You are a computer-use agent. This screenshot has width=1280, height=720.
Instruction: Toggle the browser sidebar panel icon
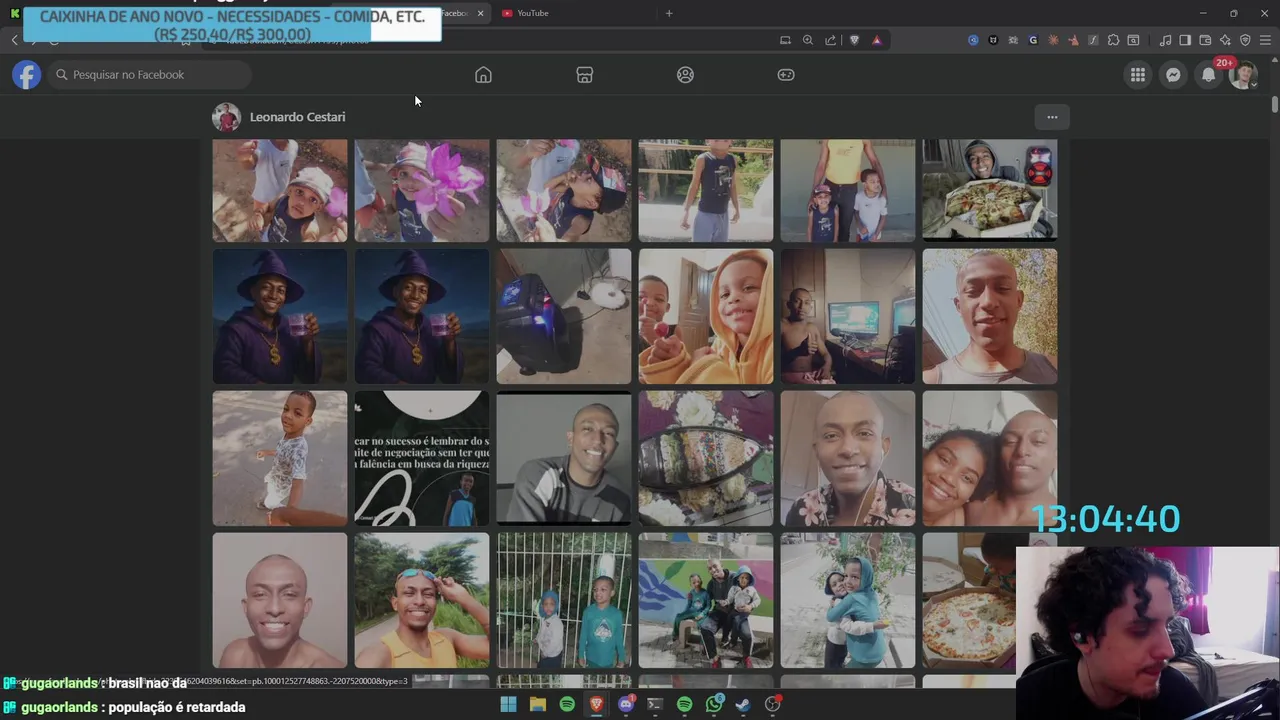point(1185,40)
